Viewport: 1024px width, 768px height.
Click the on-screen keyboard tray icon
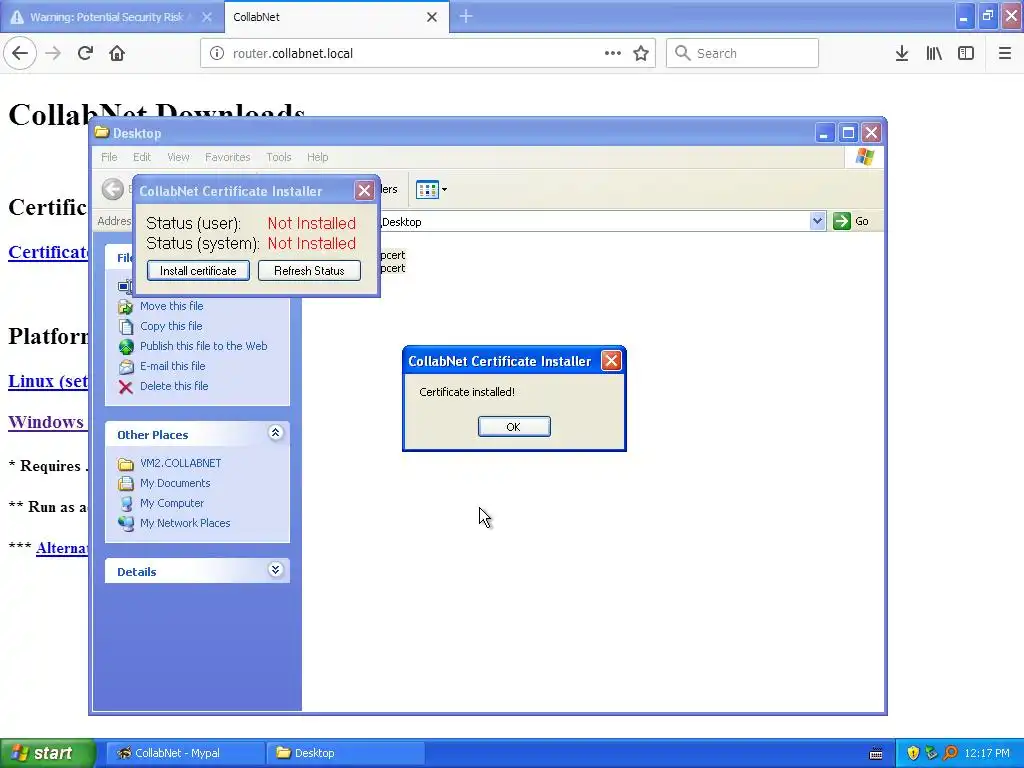876,754
